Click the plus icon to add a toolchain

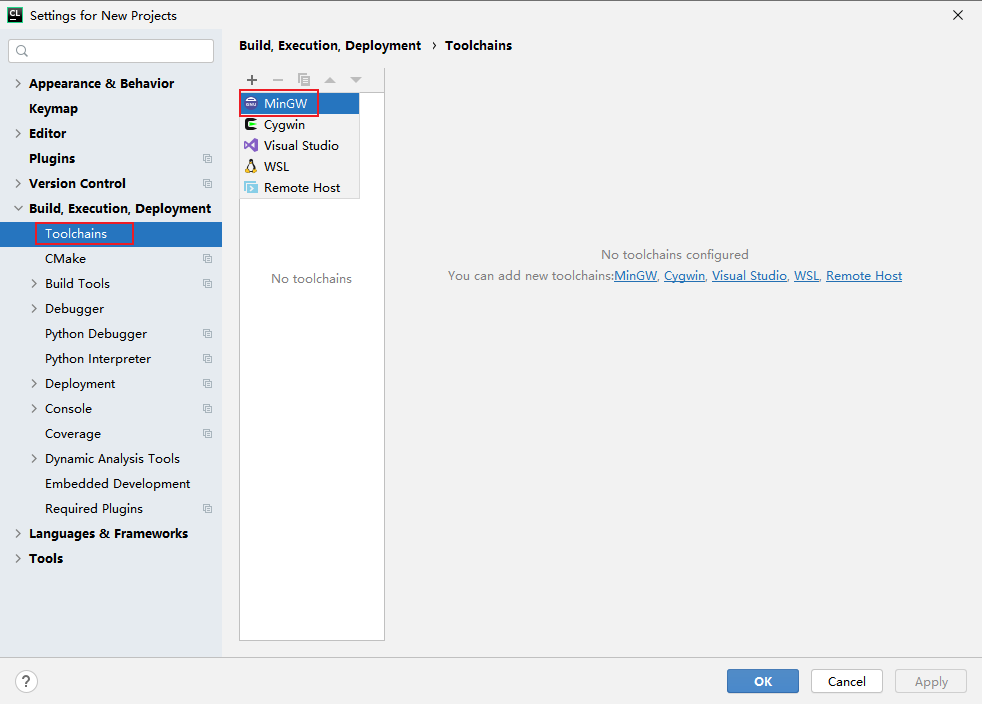(252, 80)
